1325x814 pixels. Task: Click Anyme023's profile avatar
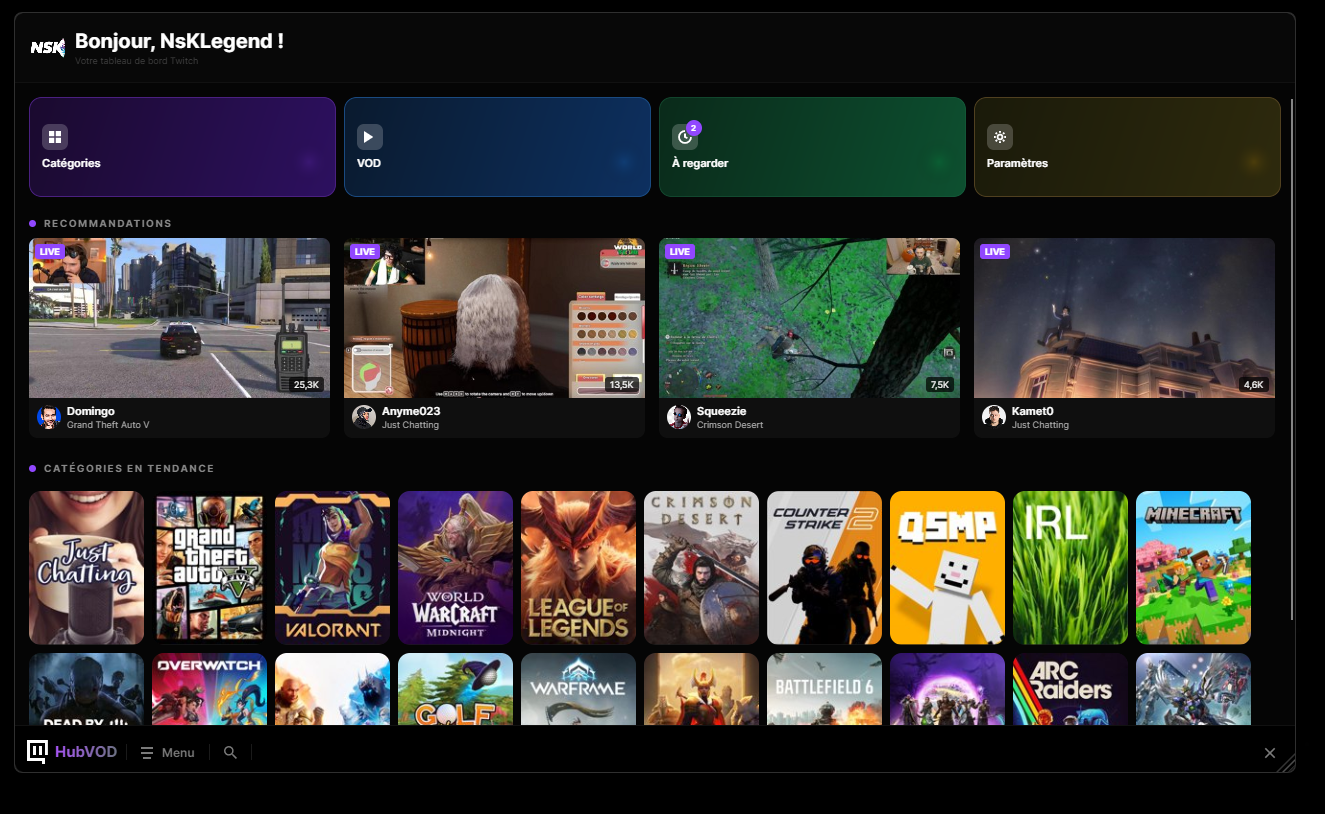(363, 417)
